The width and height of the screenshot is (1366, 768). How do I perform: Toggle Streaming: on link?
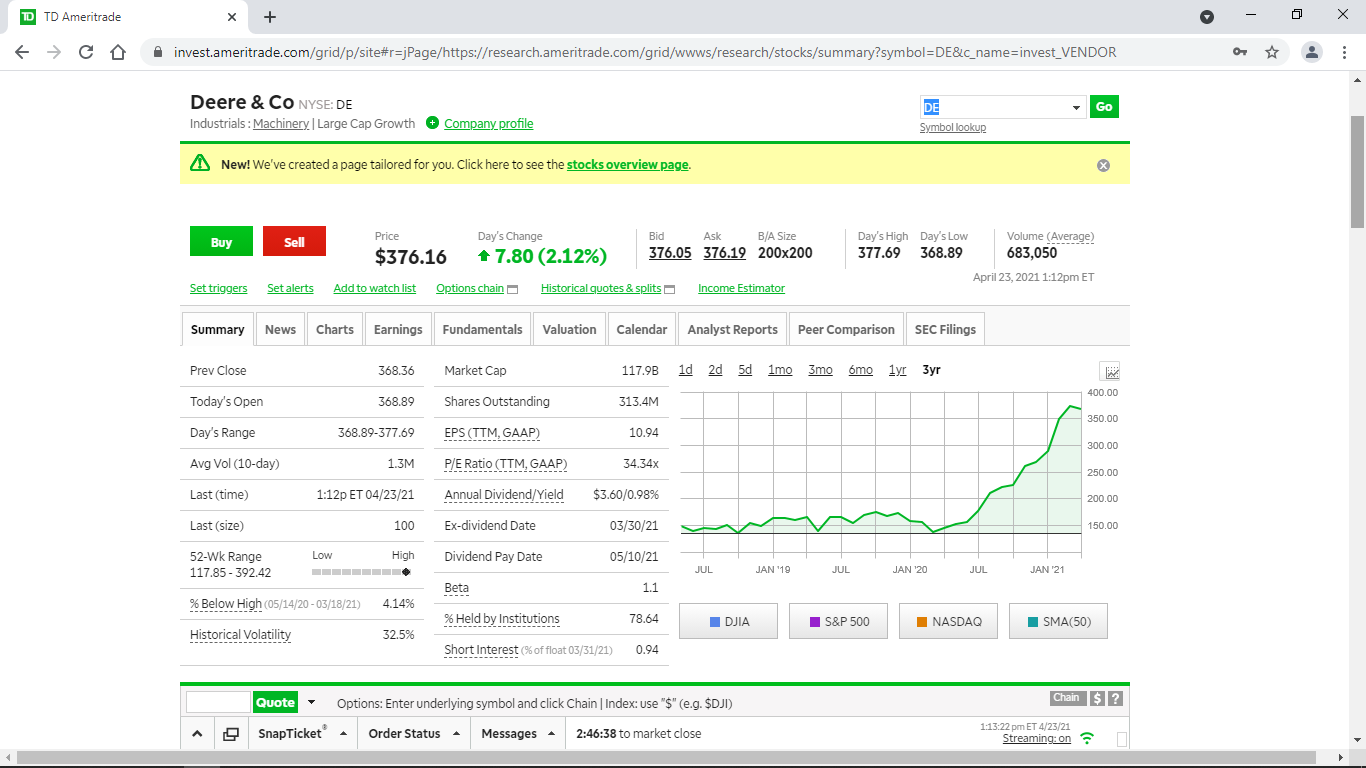[x=1036, y=739]
